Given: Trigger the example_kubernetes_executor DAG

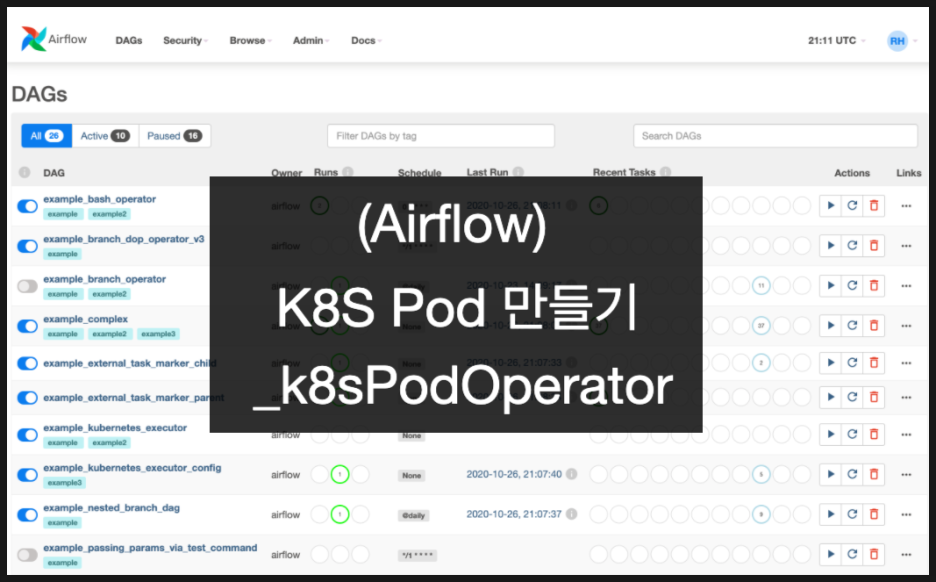Looking at the screenshot, I should point(830,435).
